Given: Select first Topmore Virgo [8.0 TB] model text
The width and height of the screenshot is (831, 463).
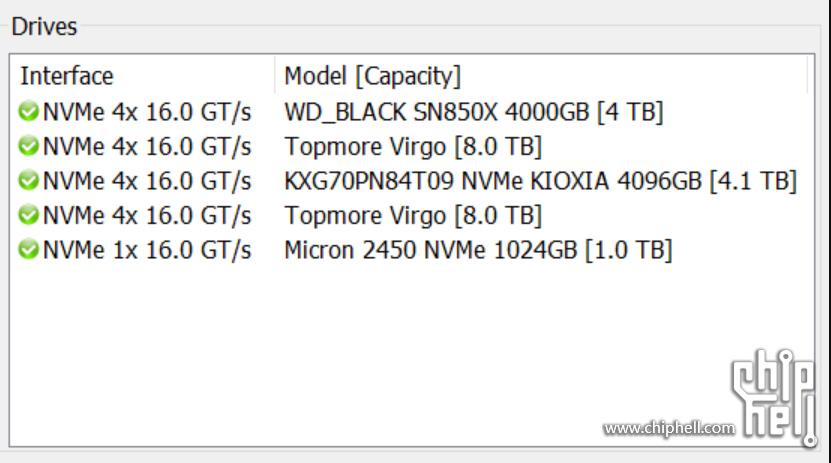Looking at the screenshot, I should pyautogui.click(x=413, y=147).
